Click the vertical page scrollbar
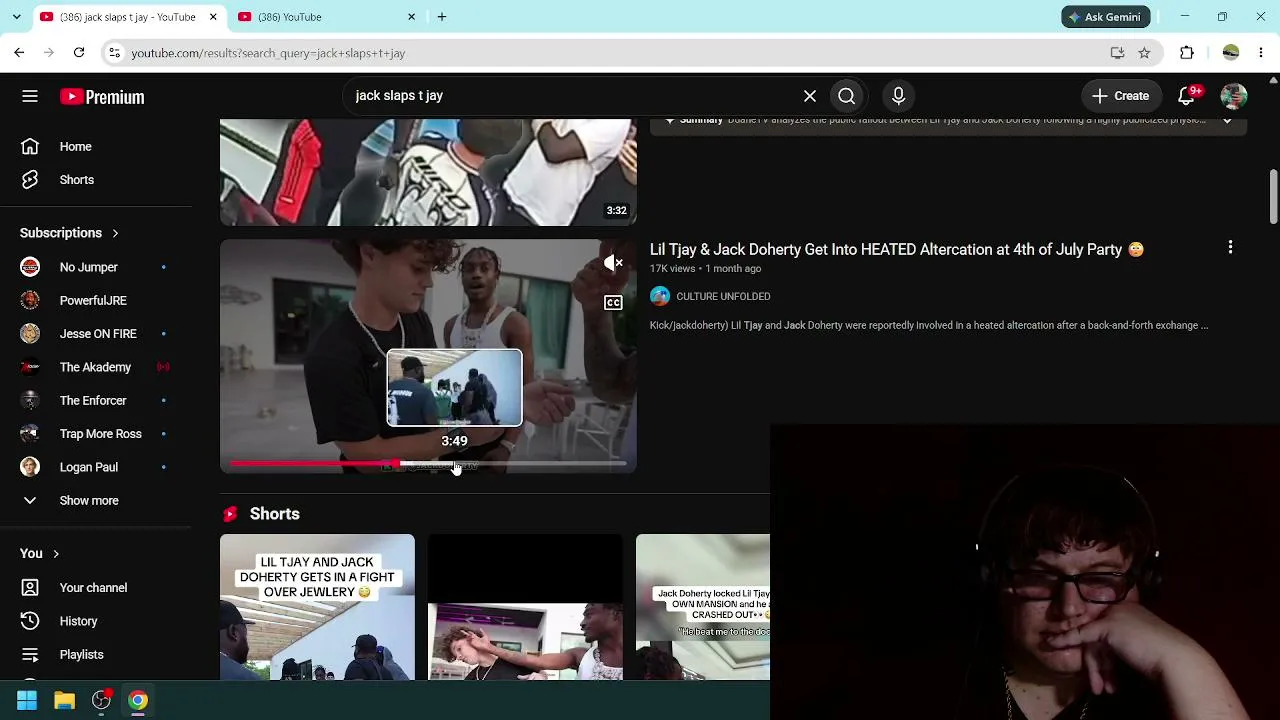The width and height of the screenshot is (1280, 720). [1273, 197]
